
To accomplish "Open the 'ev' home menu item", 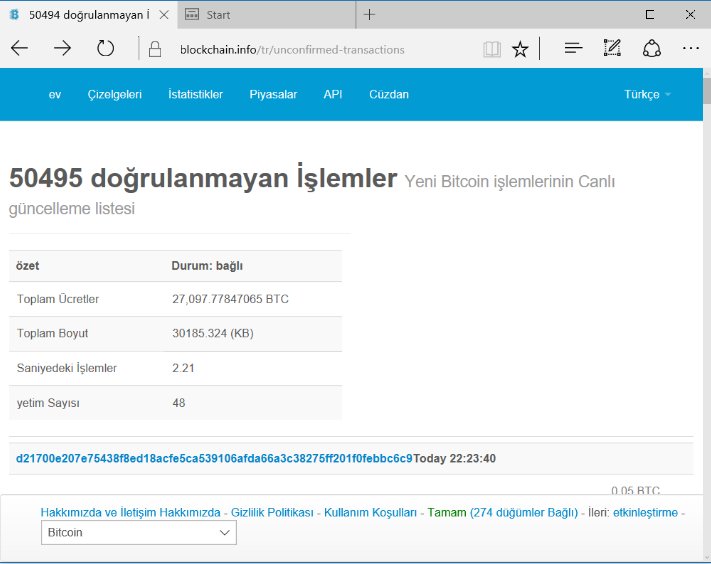I will pyautogui.click(x=55, y=94).
